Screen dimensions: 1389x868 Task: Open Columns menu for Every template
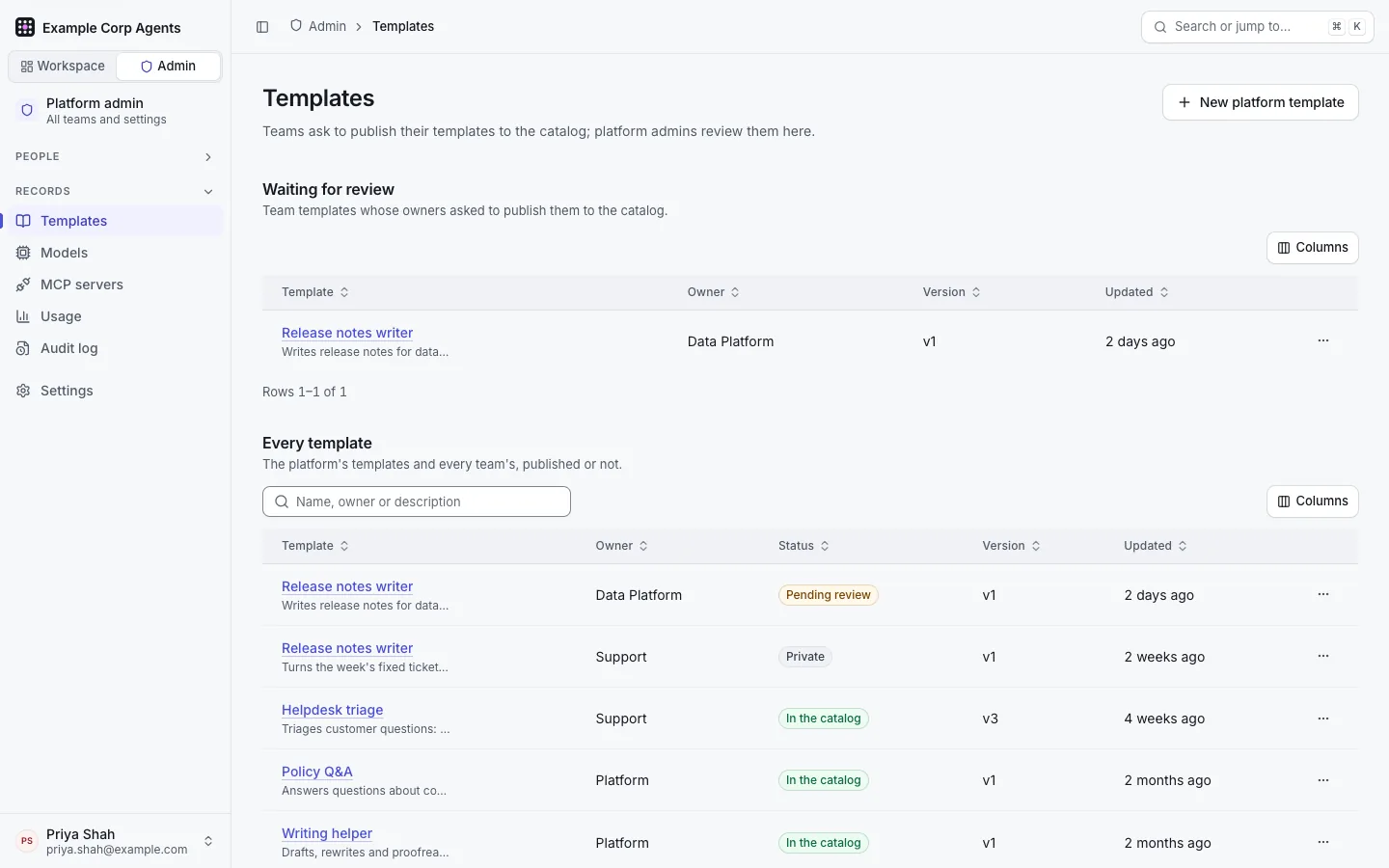point(1313,502)
